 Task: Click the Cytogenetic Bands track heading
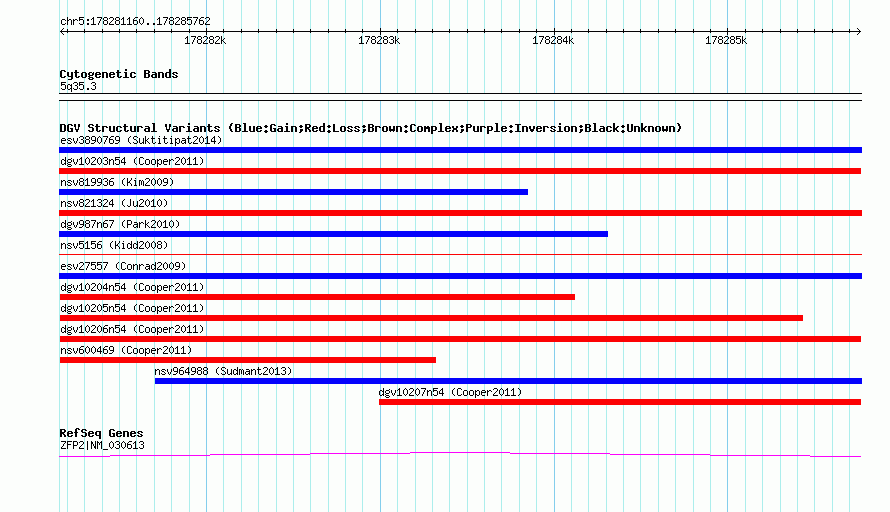click(x=119, y=74)
